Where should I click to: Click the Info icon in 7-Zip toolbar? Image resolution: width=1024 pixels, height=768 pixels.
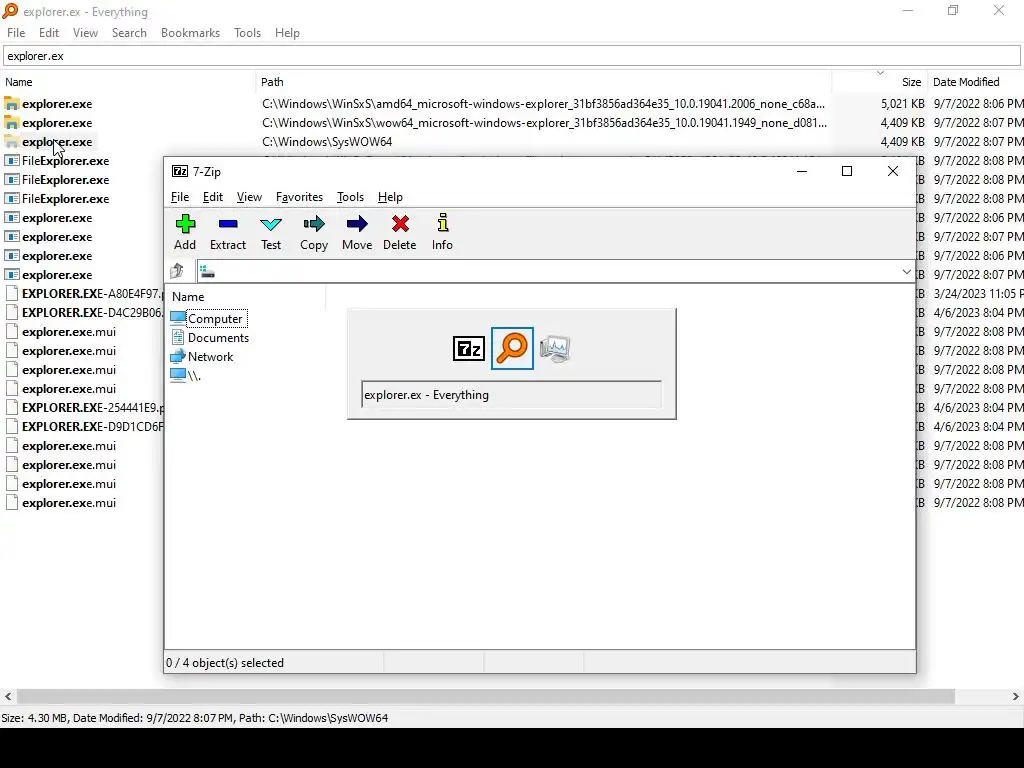coord(443,223)
